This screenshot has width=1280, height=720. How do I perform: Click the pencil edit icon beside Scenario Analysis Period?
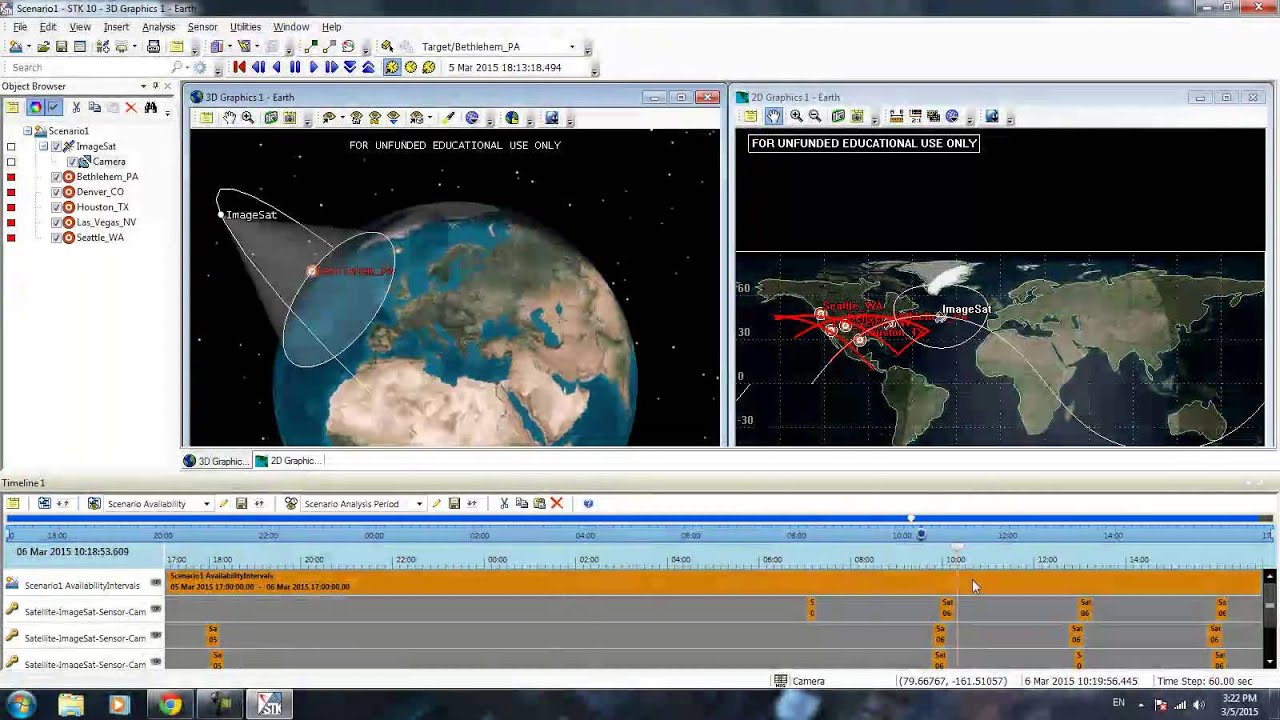tap(436, 503)
